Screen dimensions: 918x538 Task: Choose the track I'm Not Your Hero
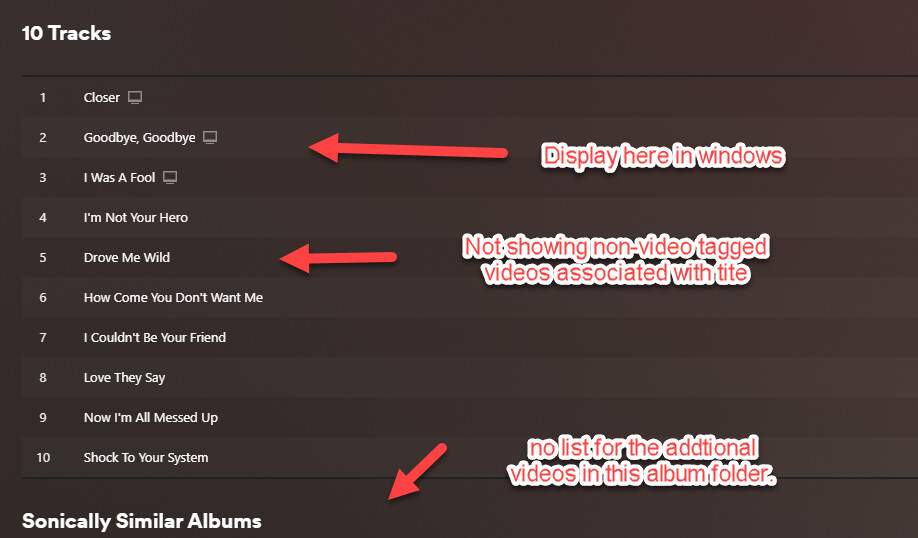136,217
